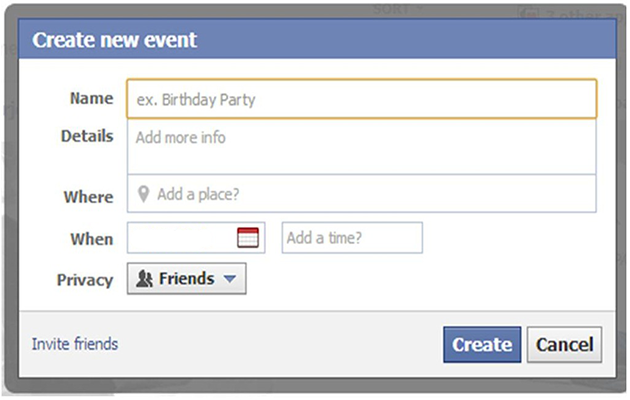Click the calendar date picker icon

pyautogui.click(x=248, y=238)
